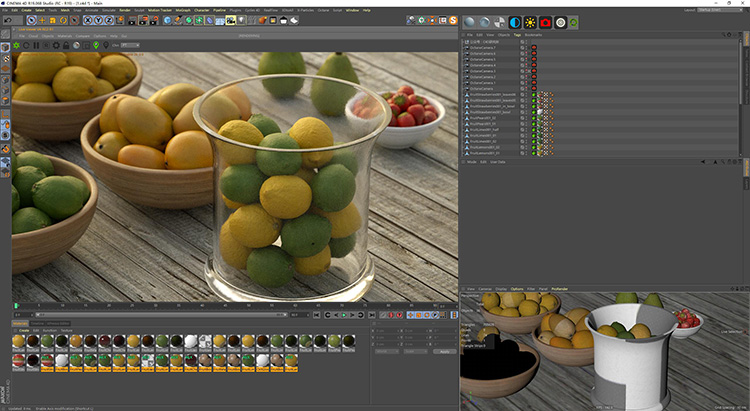Click Render to Picture Viewer icon
Viewport: 750px width, 411px height.
[x=143, y=20]
